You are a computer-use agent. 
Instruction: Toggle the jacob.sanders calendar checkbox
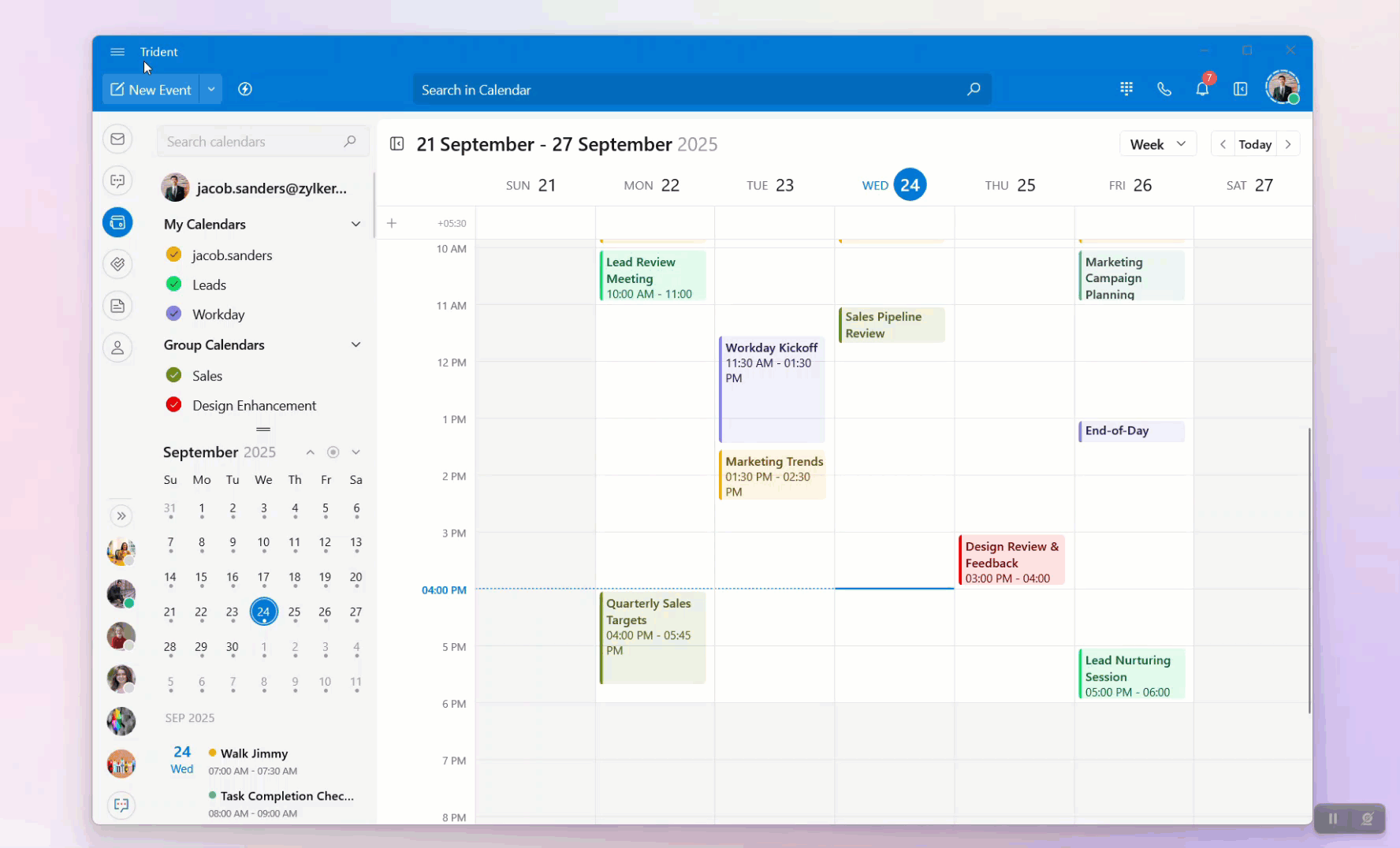click(x=174, y=255)
